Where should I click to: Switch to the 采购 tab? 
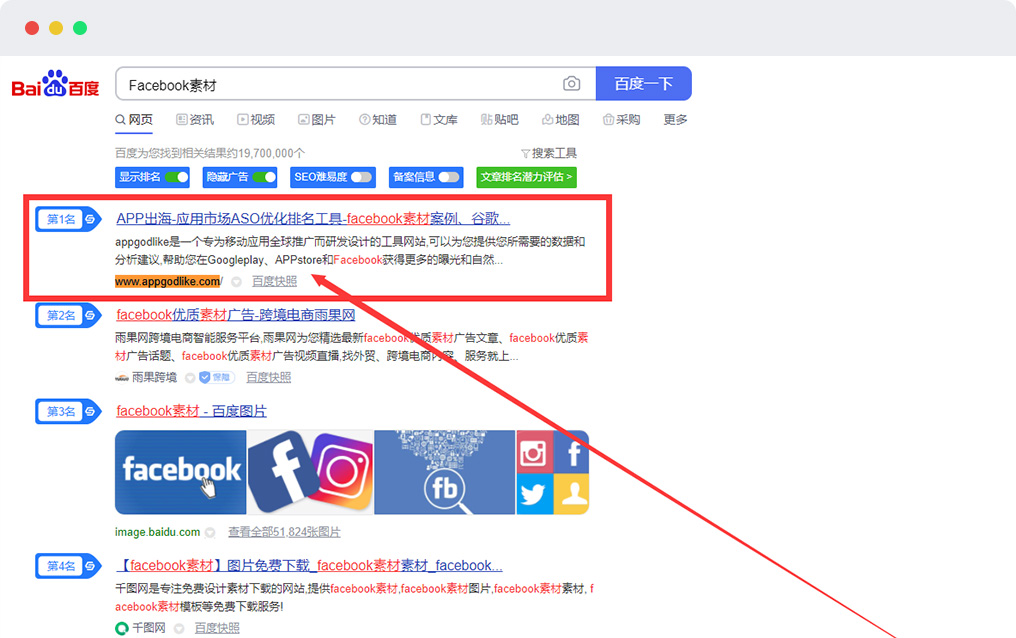[621, 120]
